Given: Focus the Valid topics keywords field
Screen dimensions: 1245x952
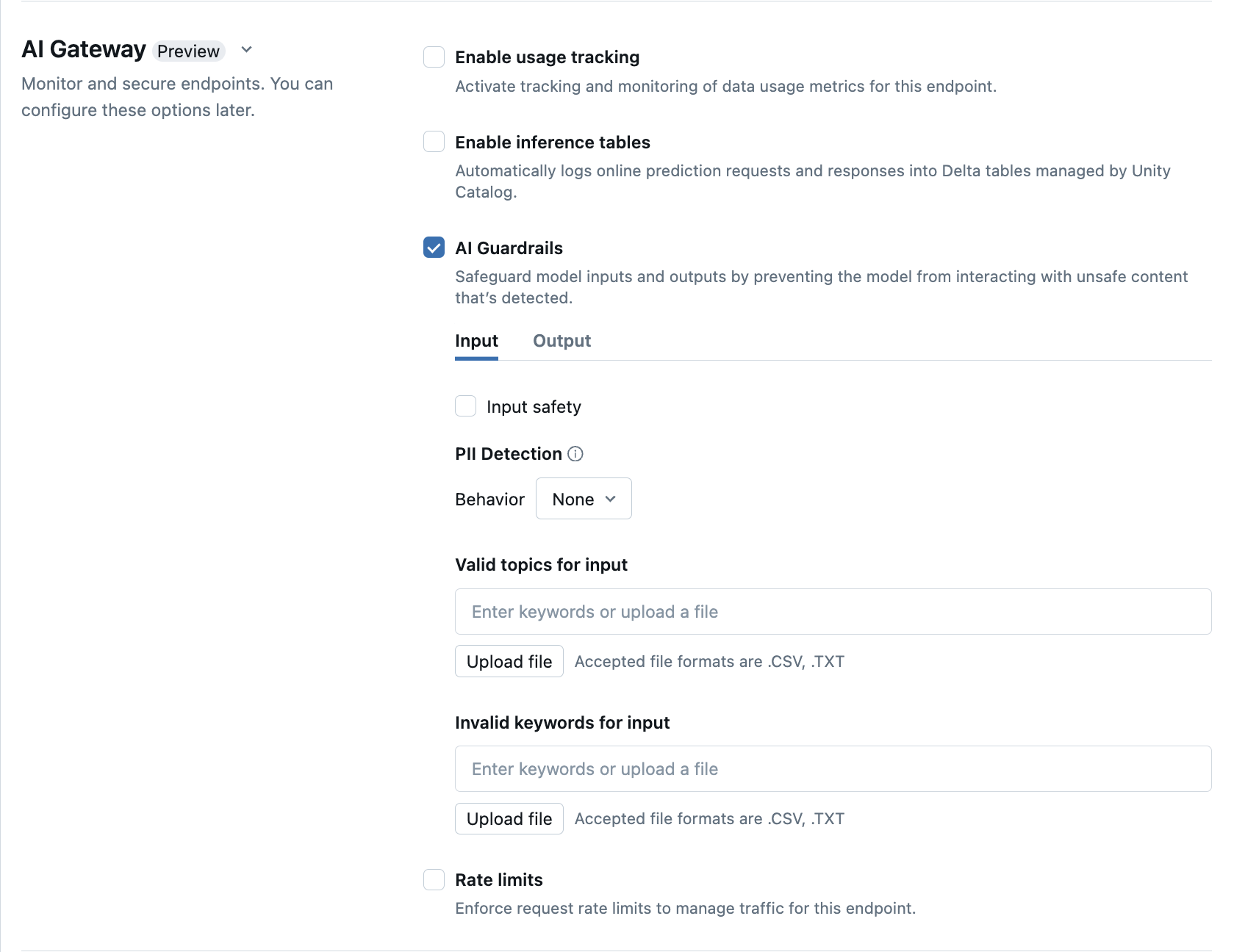Looking at the screenshot, I should (x=833, y=611).
